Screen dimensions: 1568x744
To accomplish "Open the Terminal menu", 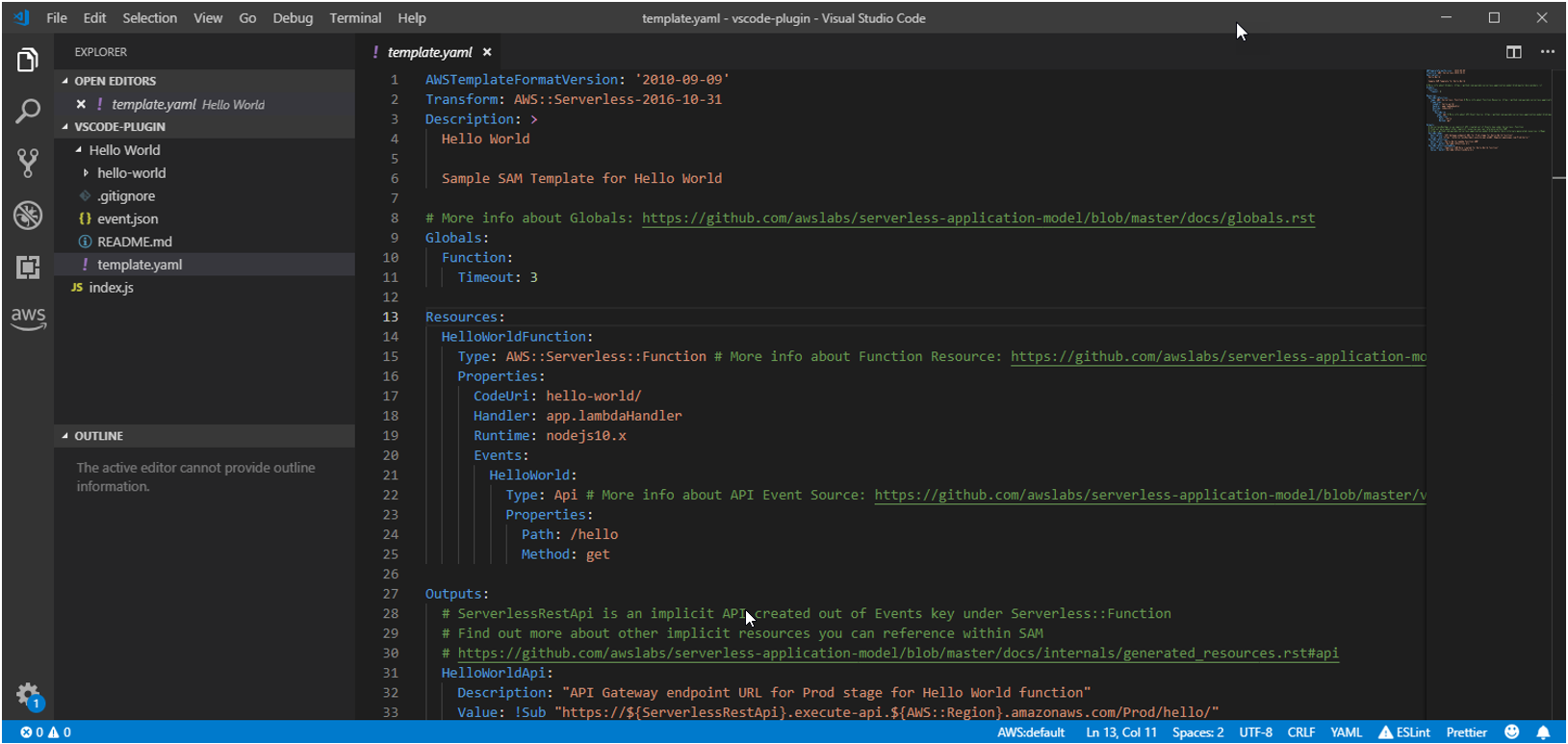I will click(355, 17).
